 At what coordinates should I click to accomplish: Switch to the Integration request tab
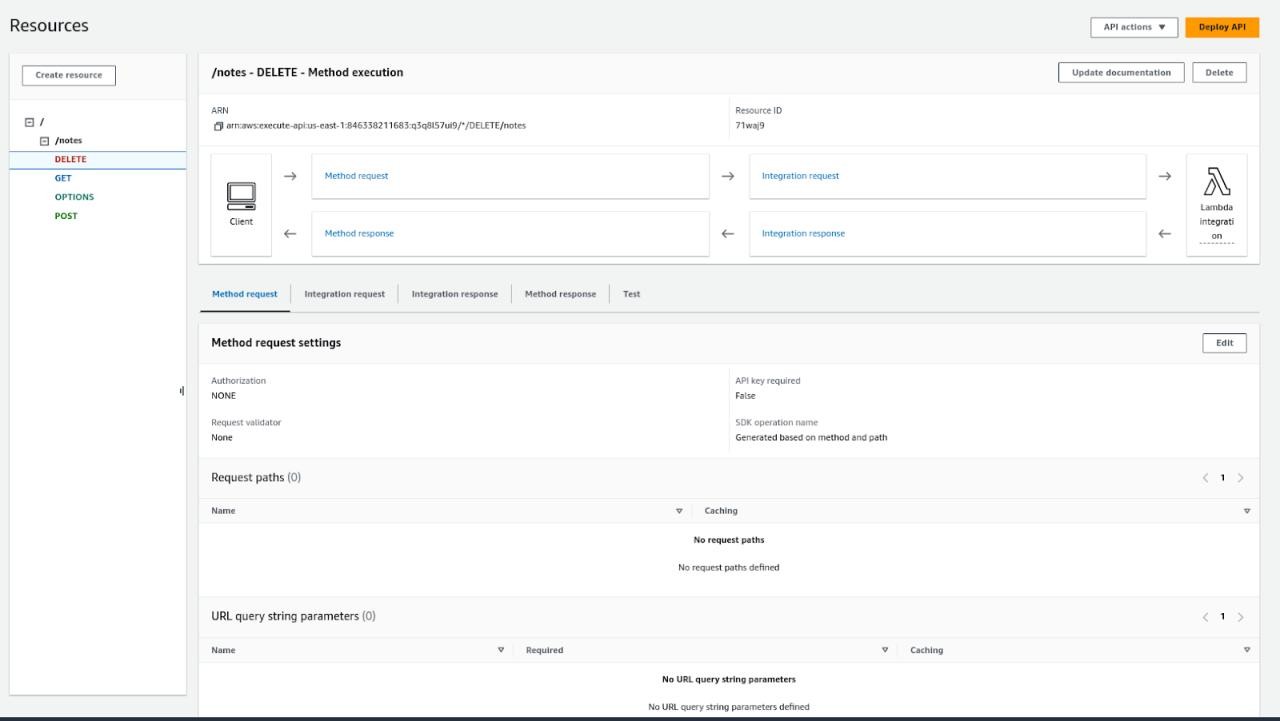click(344, 294)
